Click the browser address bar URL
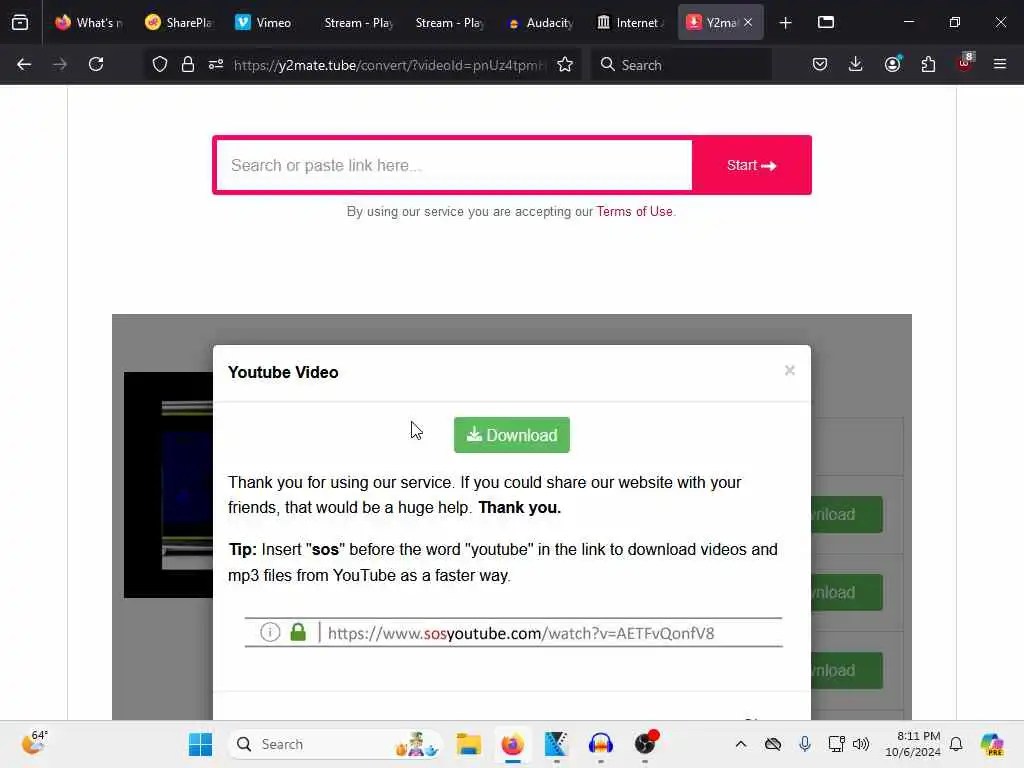This screenshot has height=768, width=1024. [389, 65]
